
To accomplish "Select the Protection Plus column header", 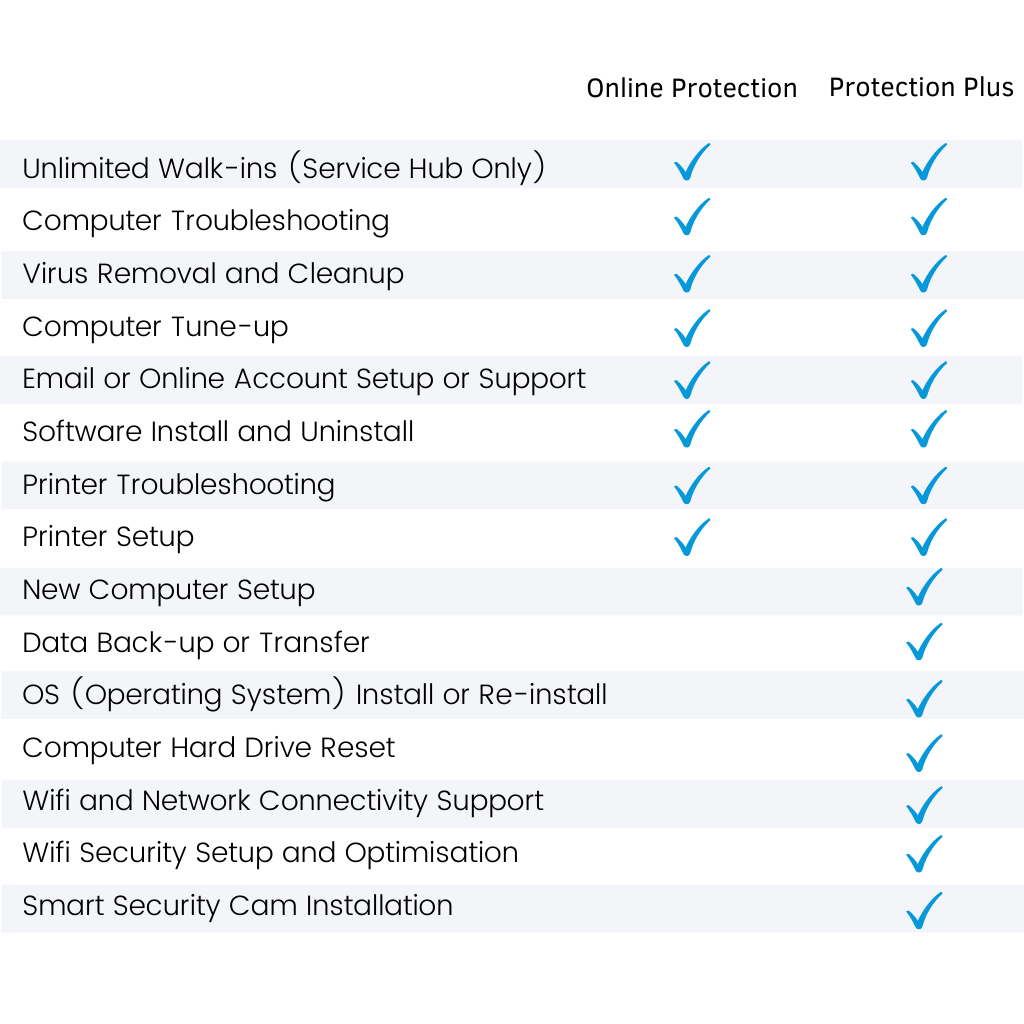I will (x=921, y=87).
